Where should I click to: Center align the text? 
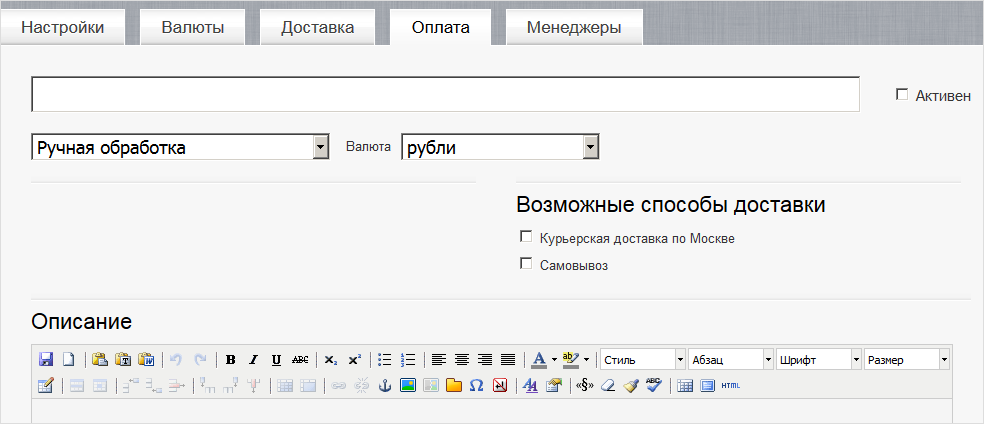coord(461,359)
